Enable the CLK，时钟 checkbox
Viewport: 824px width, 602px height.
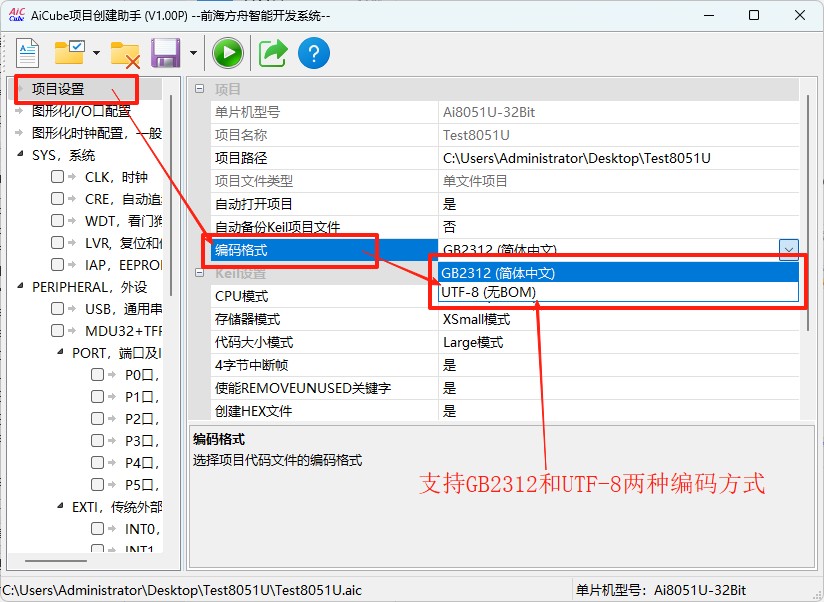point(57,177)
